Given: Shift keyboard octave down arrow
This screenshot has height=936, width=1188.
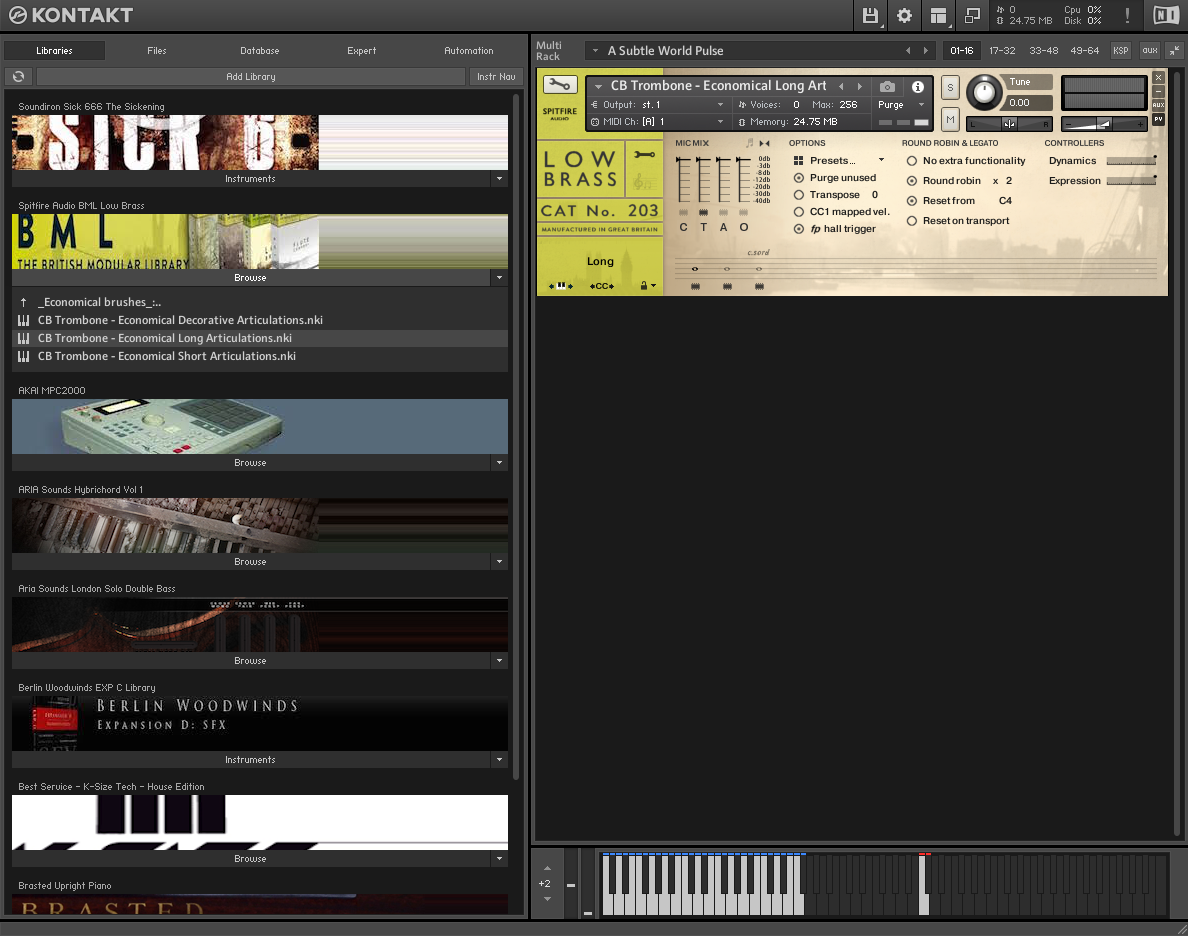Looking at the screenshot, I should [547, 899].
